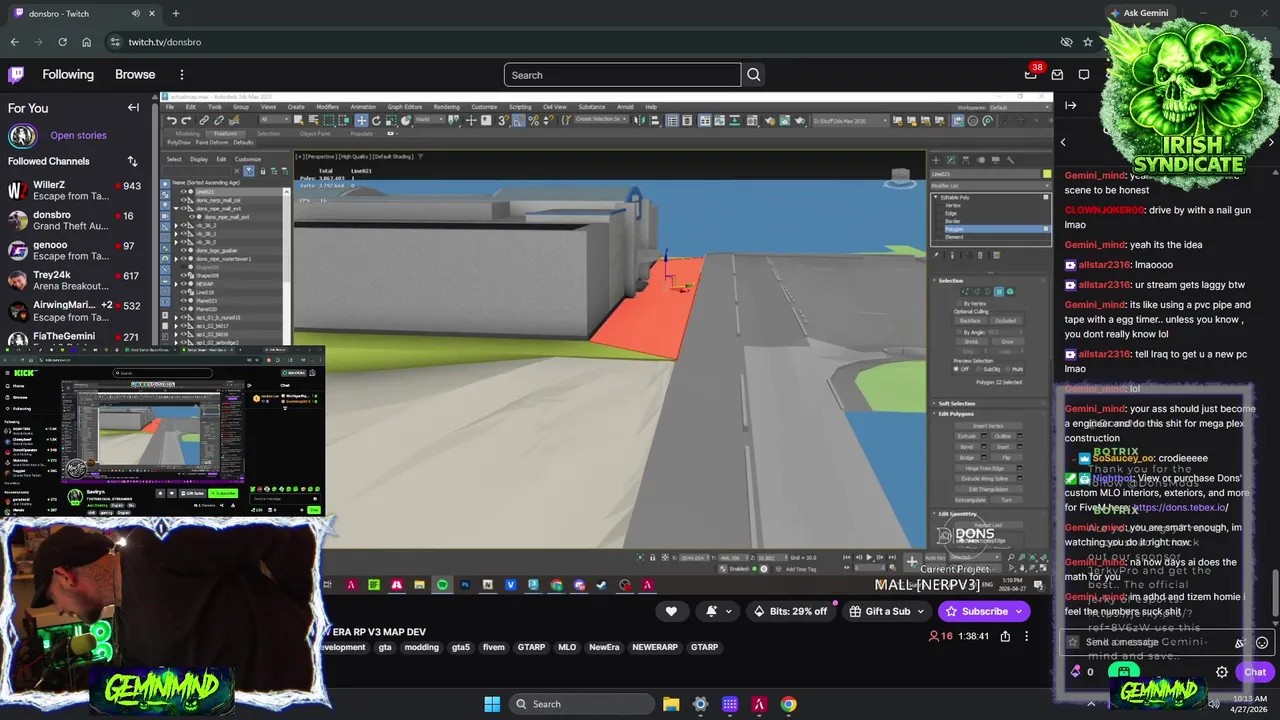Open File Explorer from taskbar
The height and width of the screenshot is (720, 1280).
pos(671,704)
